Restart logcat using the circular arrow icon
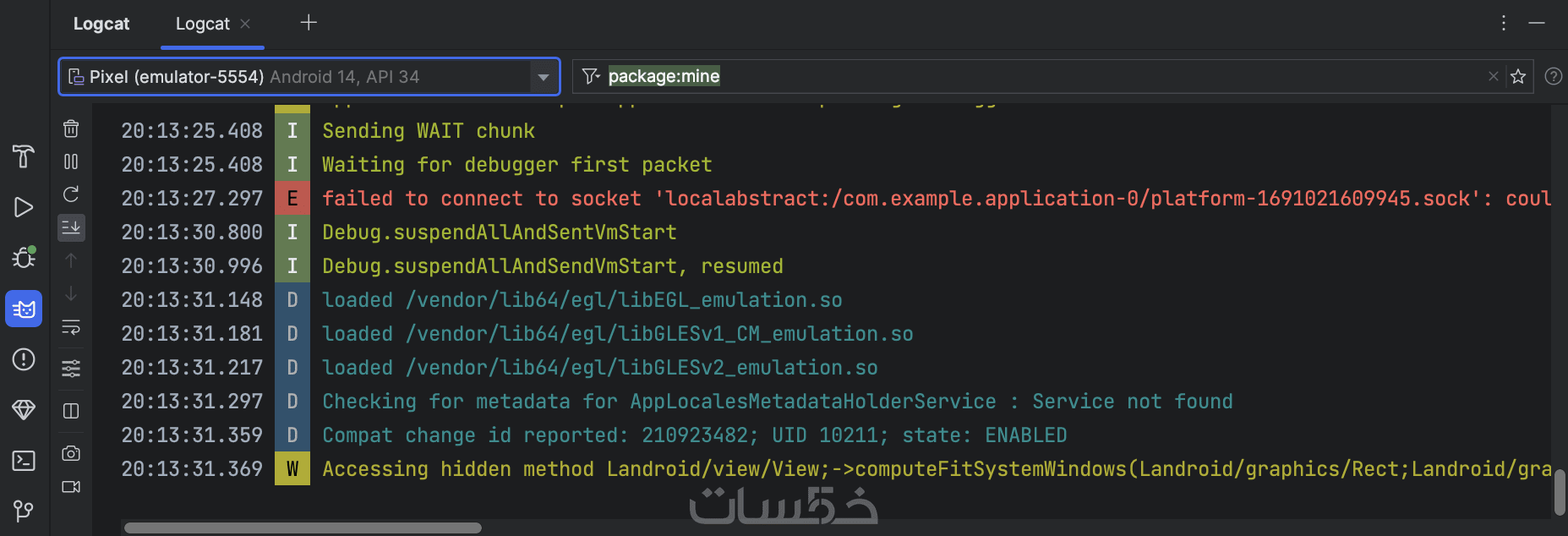The width and height of the screenshot is (1568, 536). 71,194
